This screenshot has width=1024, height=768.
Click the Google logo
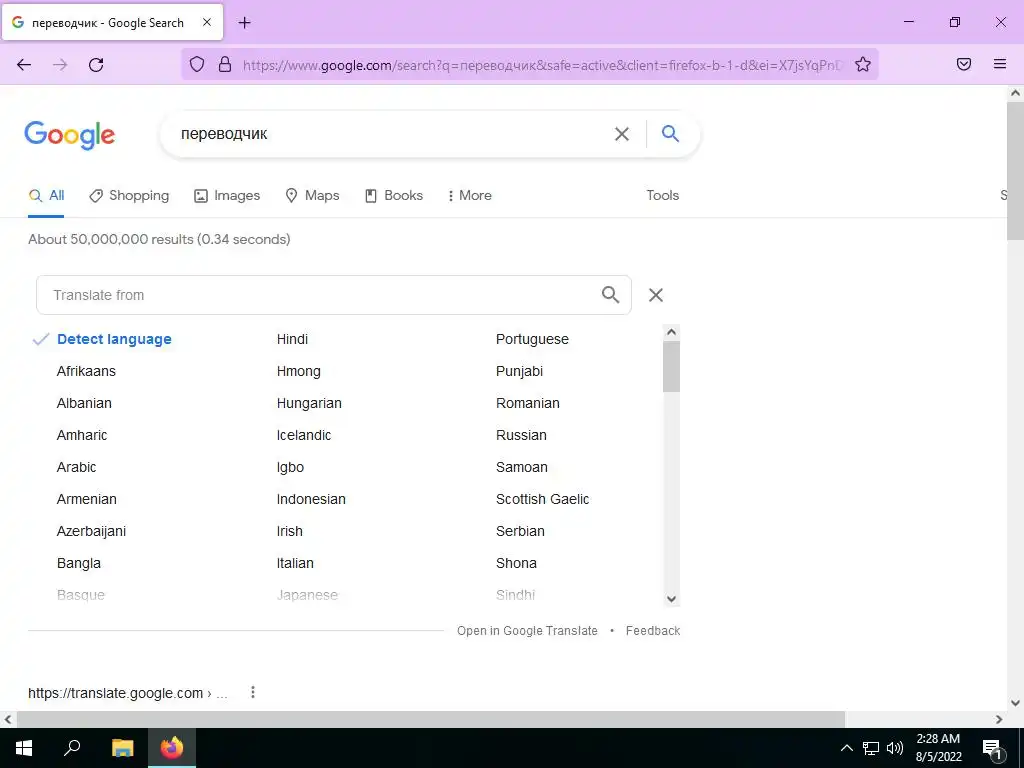click(x=69, y=135)
